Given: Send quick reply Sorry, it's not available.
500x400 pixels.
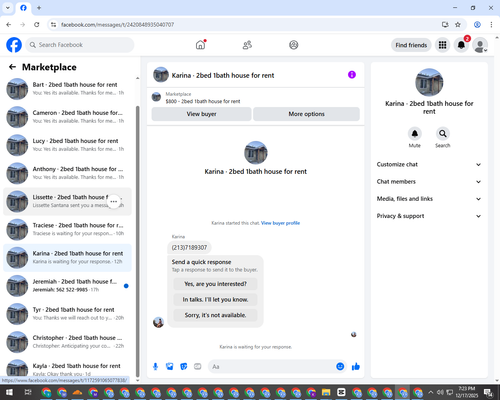Looking at the screenshot, I should click(x=215, y=315).
